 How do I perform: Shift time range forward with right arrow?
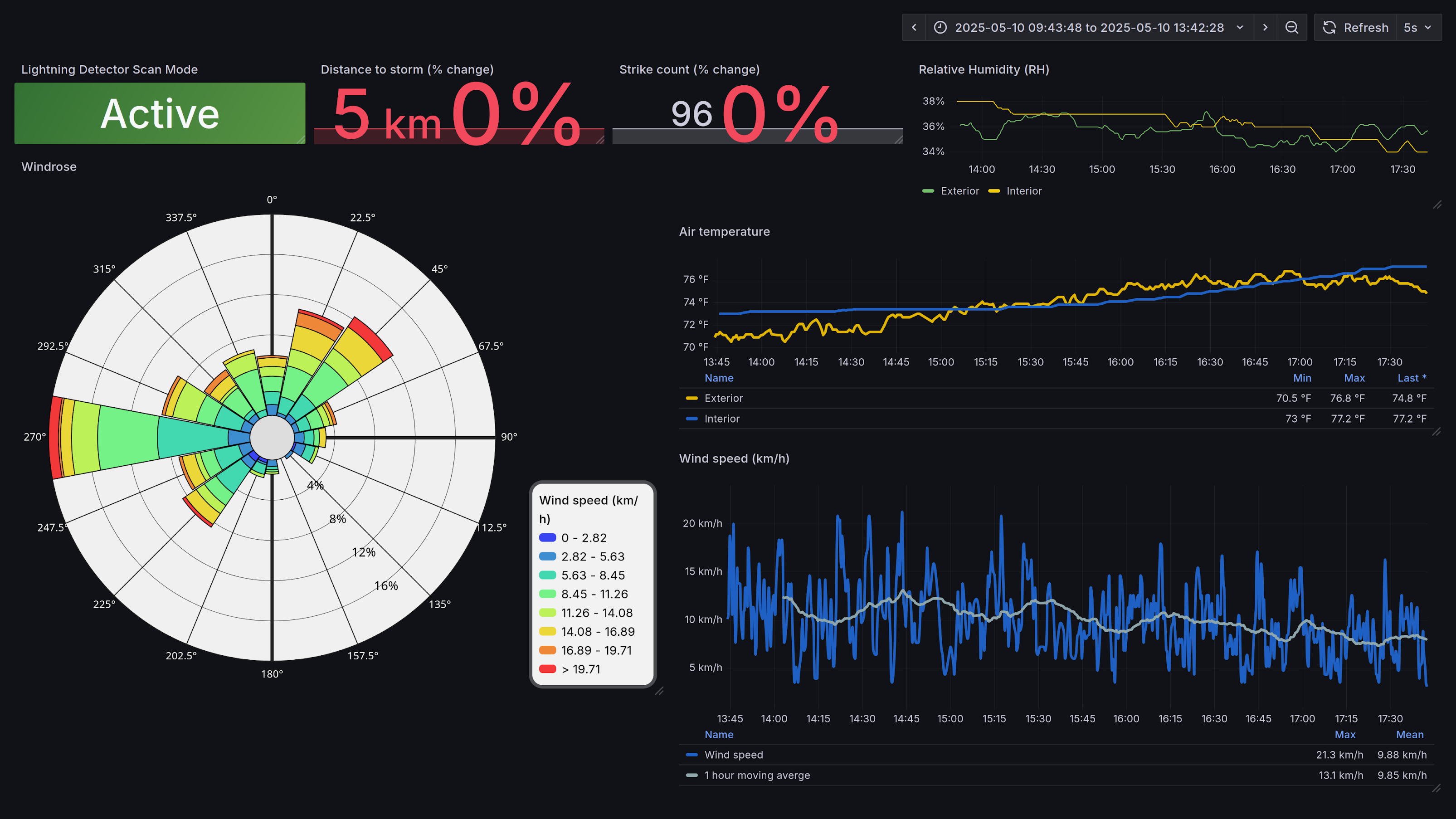click(x=1266, y=27)
